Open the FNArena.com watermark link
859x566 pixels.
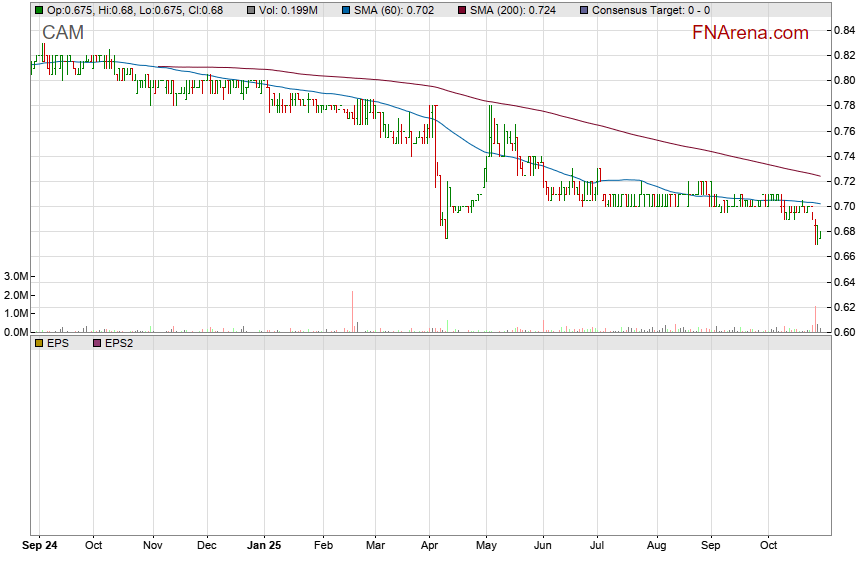tap(750, 33)
